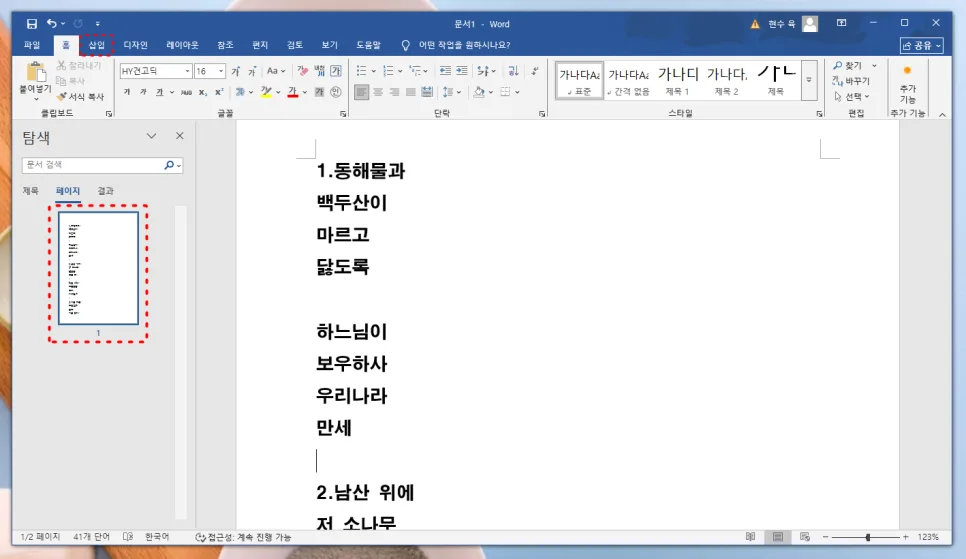The height and width of the screenshot is (559, 966).
Task: Apply subscript formatting X₂
Action: (x=203, y=92)
